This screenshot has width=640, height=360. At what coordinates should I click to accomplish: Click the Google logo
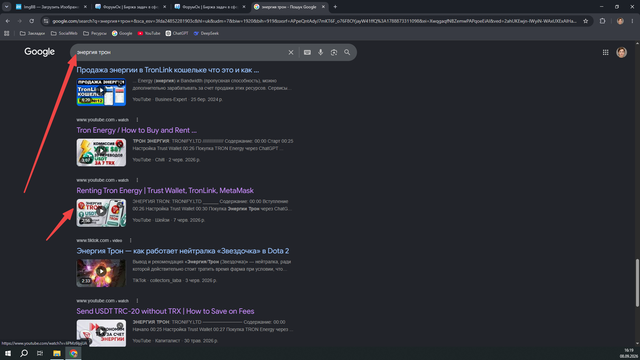coord(39,52)
